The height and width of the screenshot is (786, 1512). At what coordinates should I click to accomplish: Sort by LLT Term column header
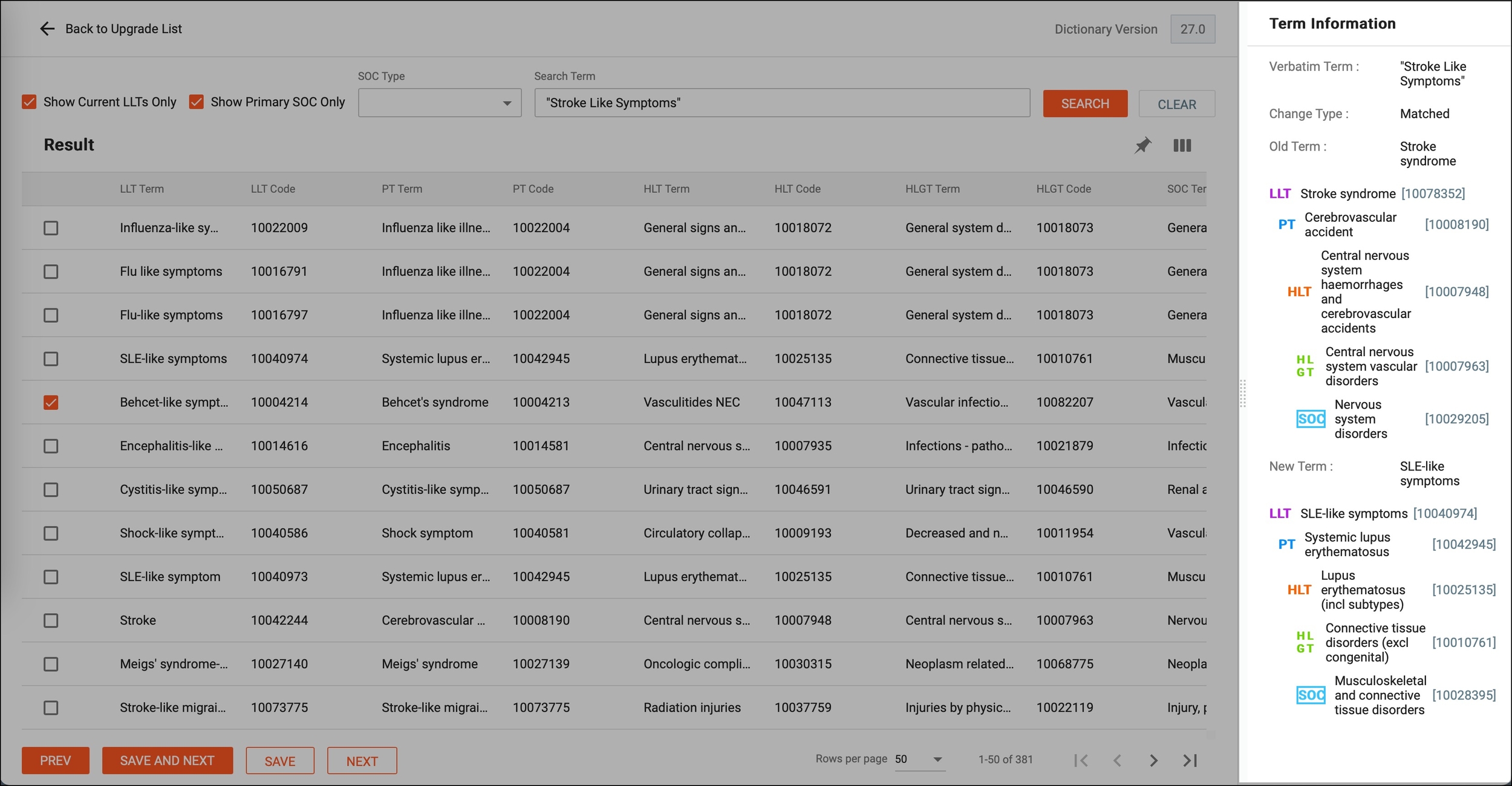[x=142, y=189]
